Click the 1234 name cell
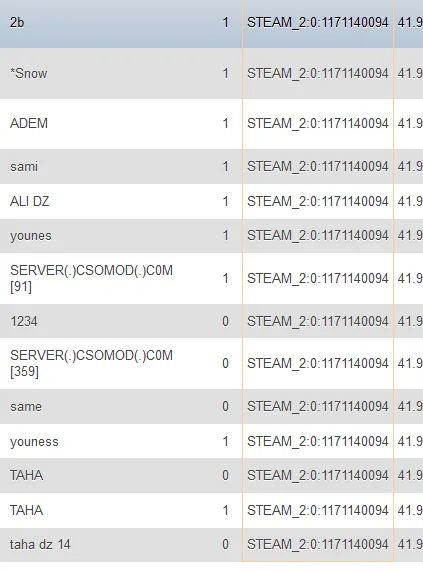The height and width of the screenshot is (573, 423). (24, 322)
